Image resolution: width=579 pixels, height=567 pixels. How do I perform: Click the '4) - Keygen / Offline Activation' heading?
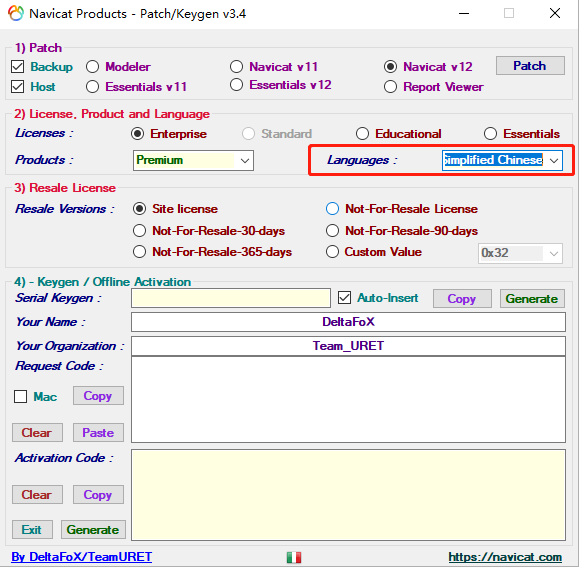click(x=102, y=282)
